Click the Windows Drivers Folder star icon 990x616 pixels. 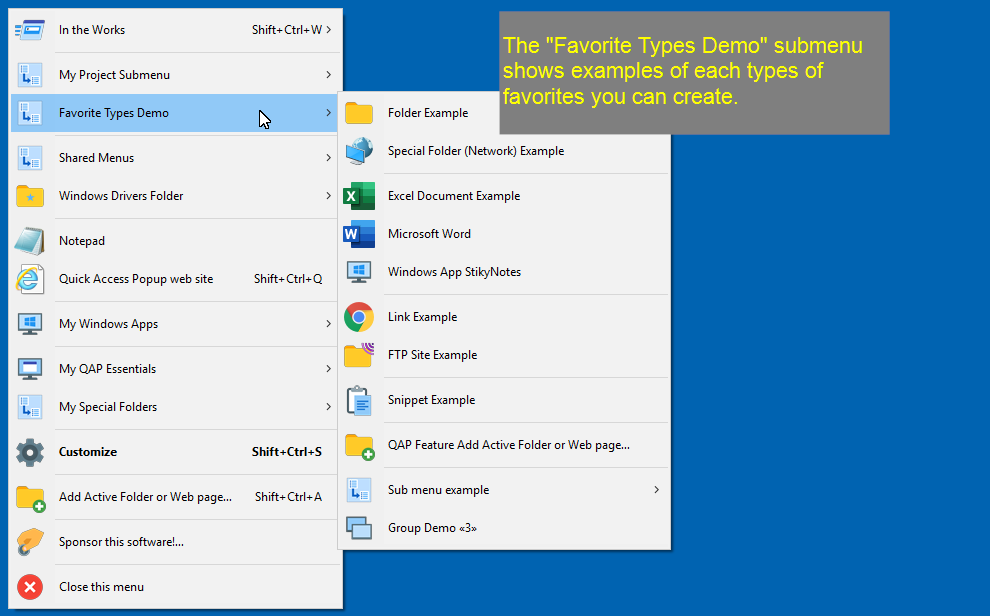pyautogui.click(x=30, y=196)
